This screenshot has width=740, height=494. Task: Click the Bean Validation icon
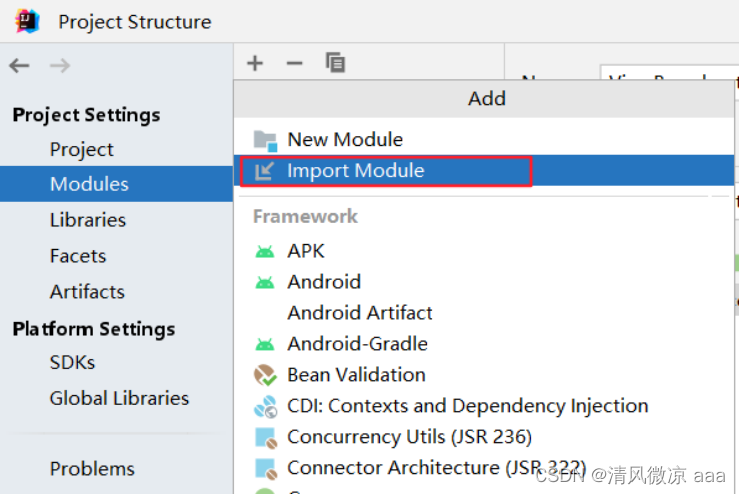point(265,375)
